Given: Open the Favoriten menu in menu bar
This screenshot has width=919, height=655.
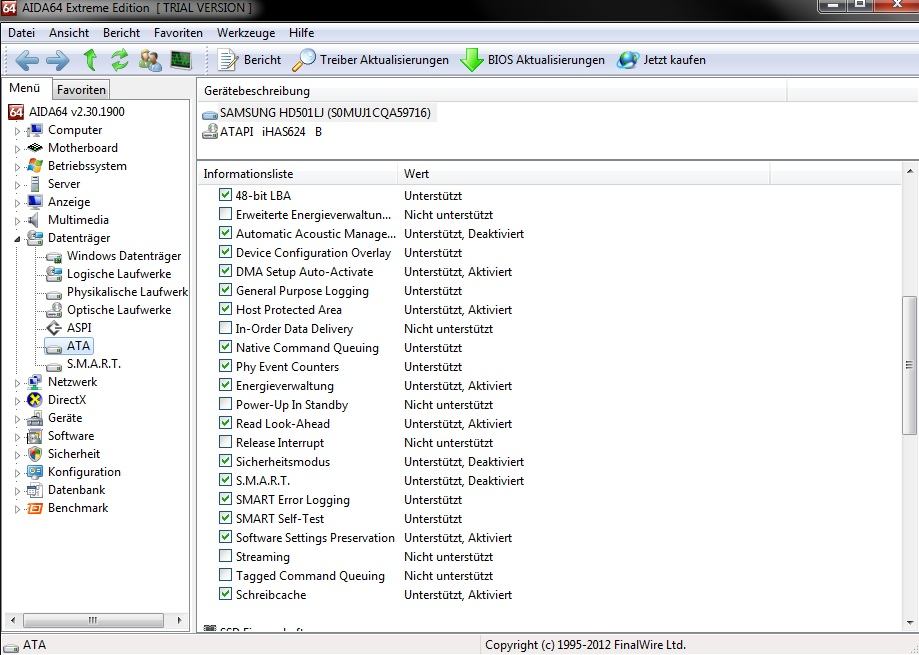Looking at the screenshot, I should pos(178,33).
